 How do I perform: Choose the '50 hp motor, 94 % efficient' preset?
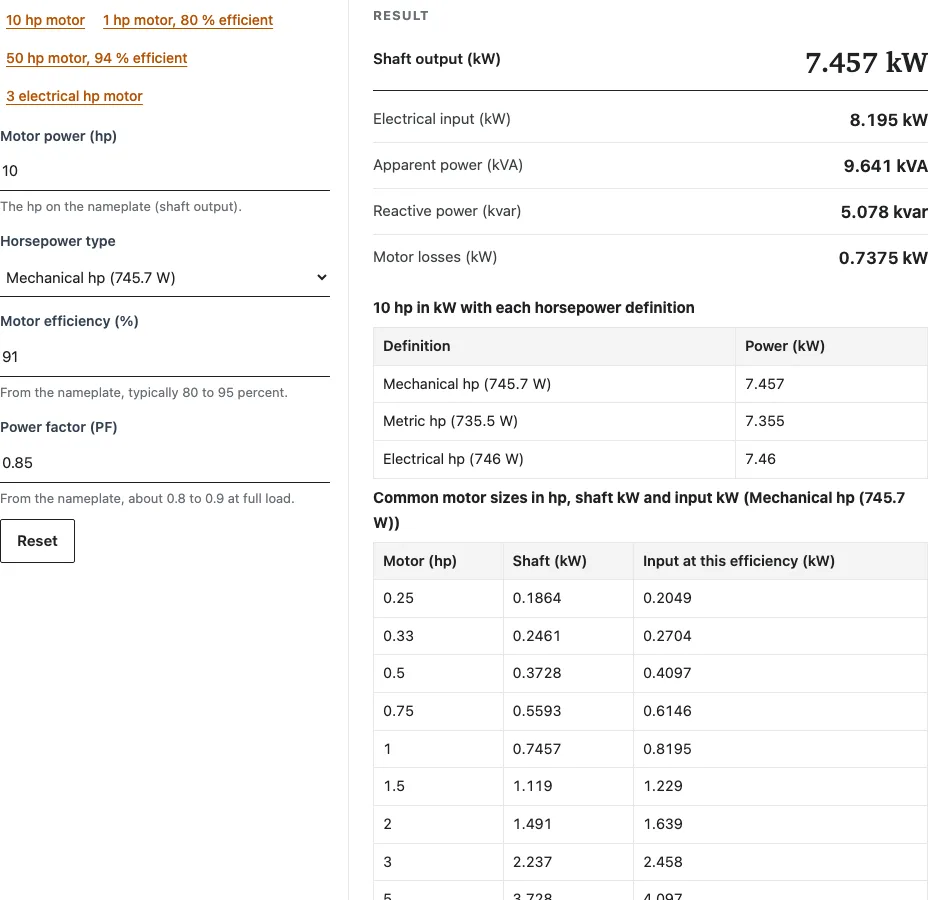click(96, 58)
